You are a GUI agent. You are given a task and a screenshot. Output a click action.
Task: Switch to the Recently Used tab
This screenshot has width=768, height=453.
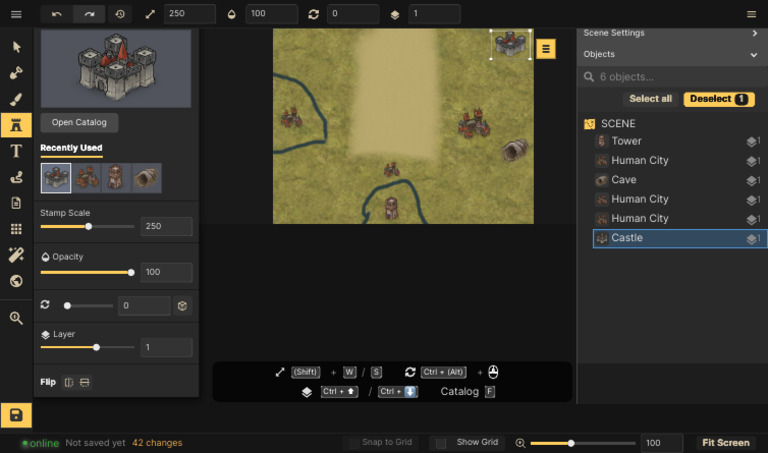coord(72,148)
